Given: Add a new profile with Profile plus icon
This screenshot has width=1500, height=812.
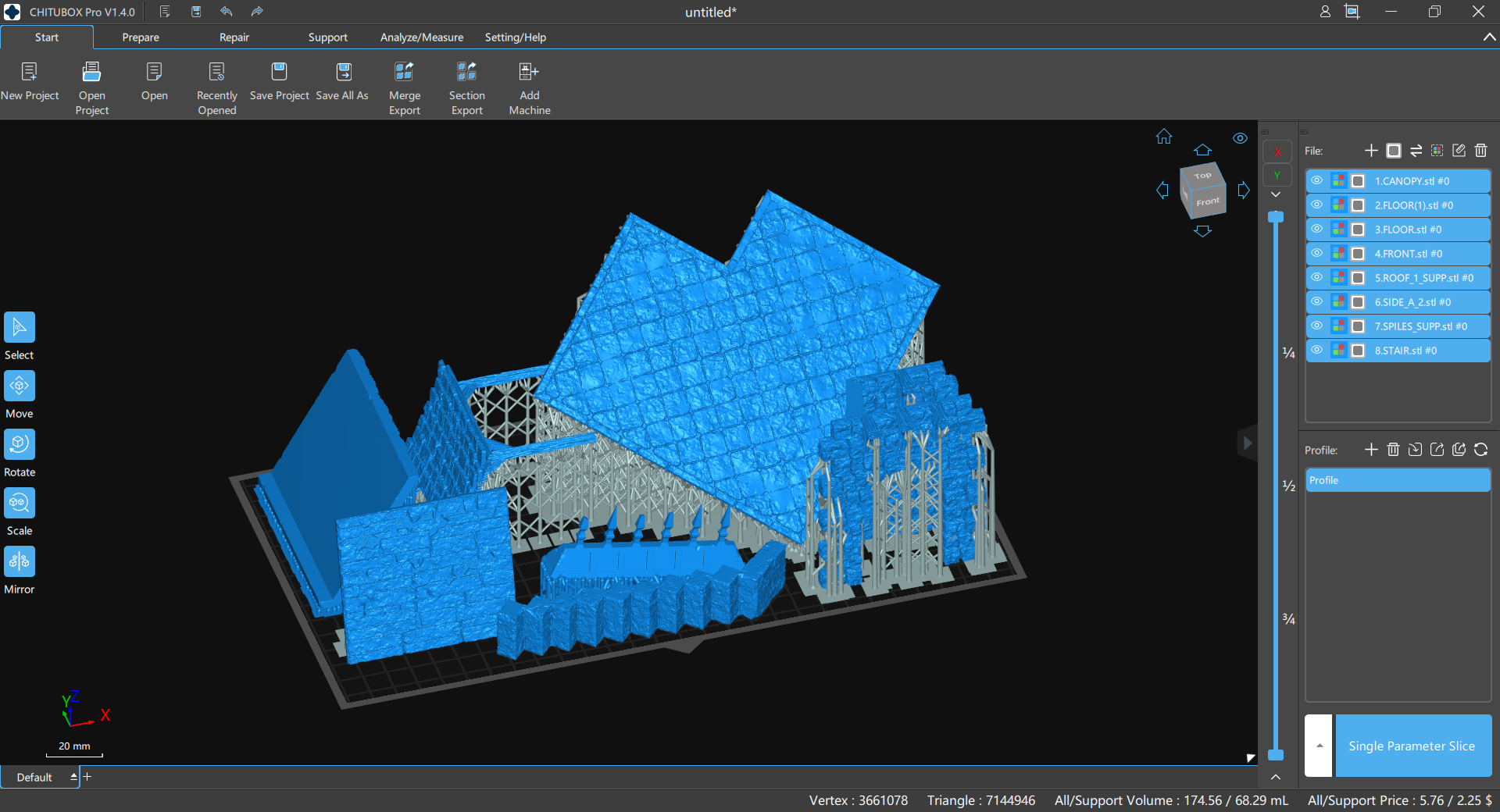Looking at the screenshot, I should point(1371,450).
